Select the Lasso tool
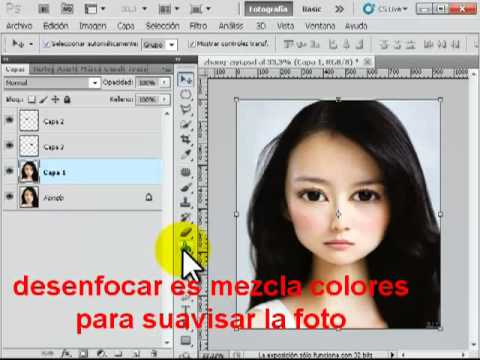This screenshot has height=360, width=480. tap(186, 110)
